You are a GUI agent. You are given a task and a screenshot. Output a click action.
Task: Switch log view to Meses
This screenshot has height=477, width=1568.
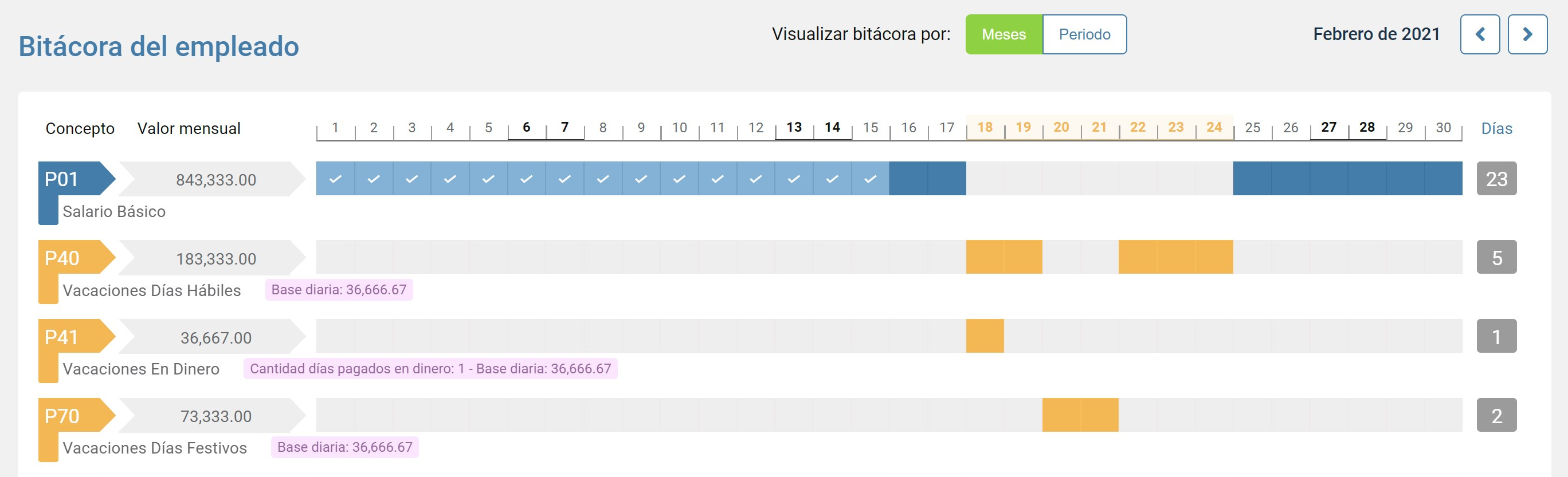1003,34
